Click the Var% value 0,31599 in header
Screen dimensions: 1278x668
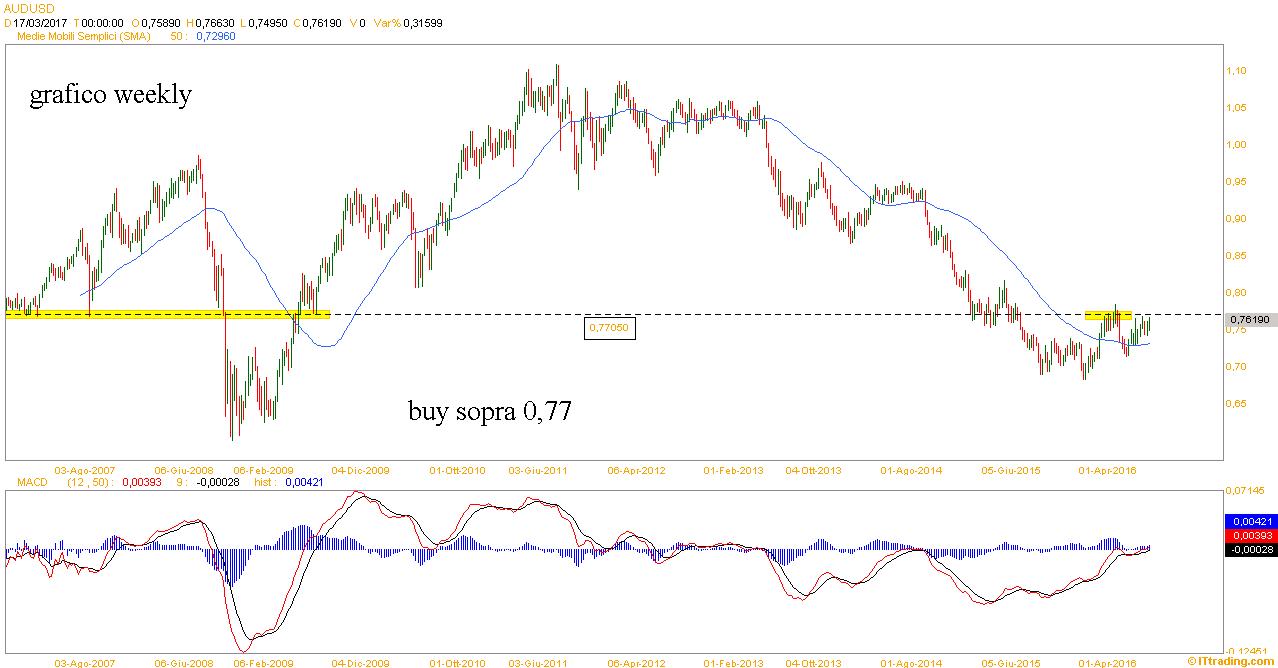420,22
